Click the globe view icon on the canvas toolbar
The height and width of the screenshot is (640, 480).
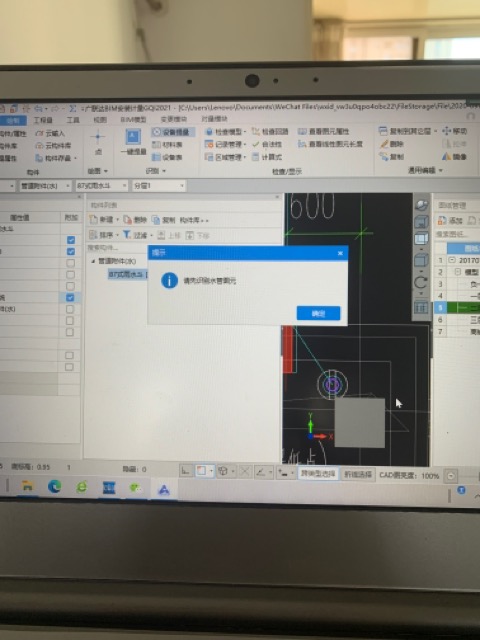click(x=421, y=205)
